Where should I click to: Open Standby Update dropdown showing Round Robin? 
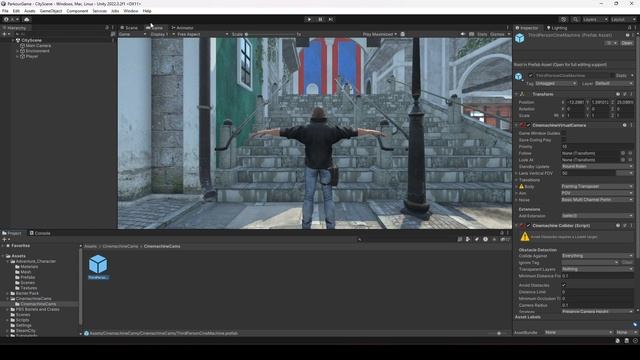click(597, 167)
